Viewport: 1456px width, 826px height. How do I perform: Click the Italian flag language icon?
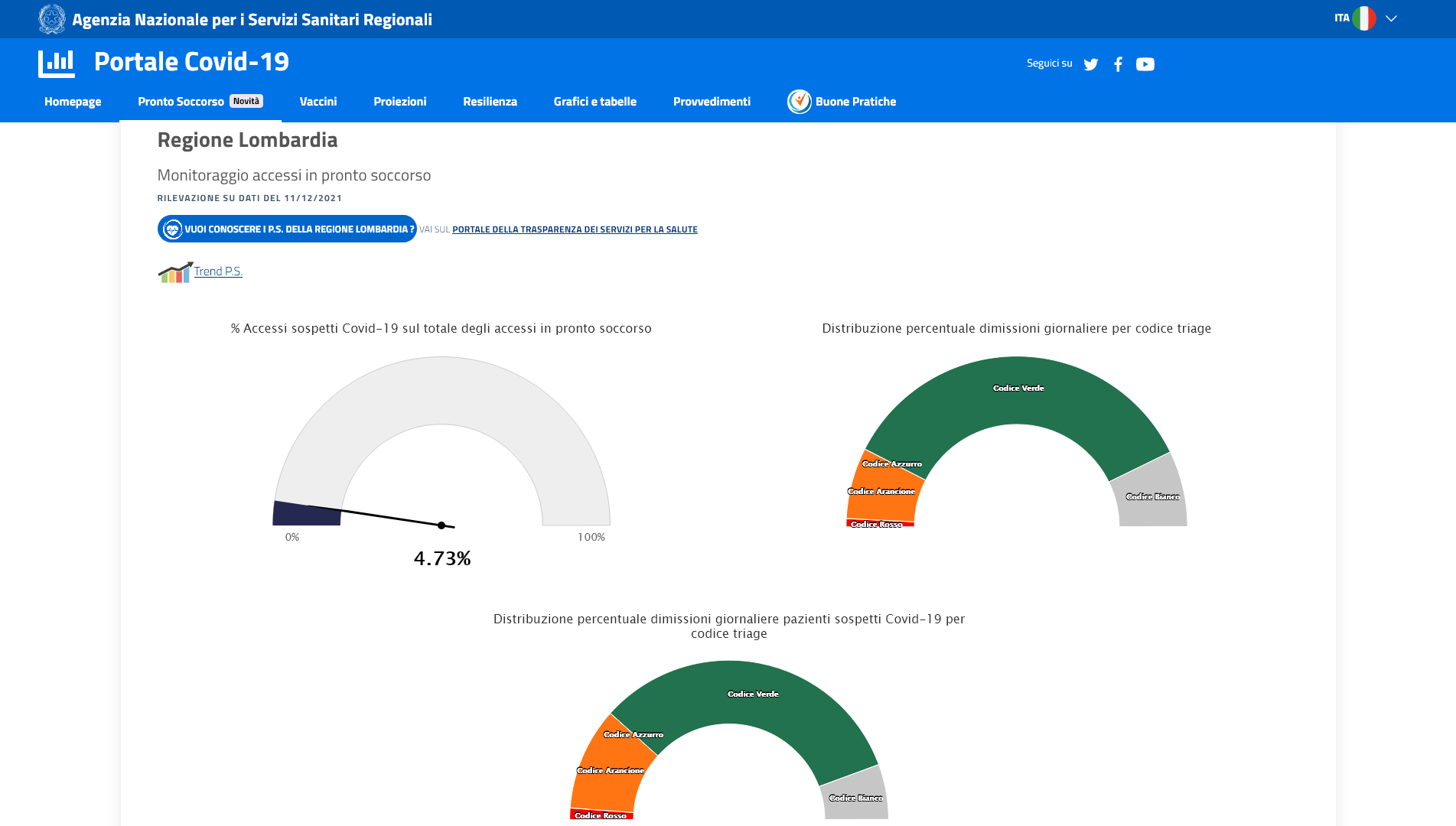coord(1364,18)
